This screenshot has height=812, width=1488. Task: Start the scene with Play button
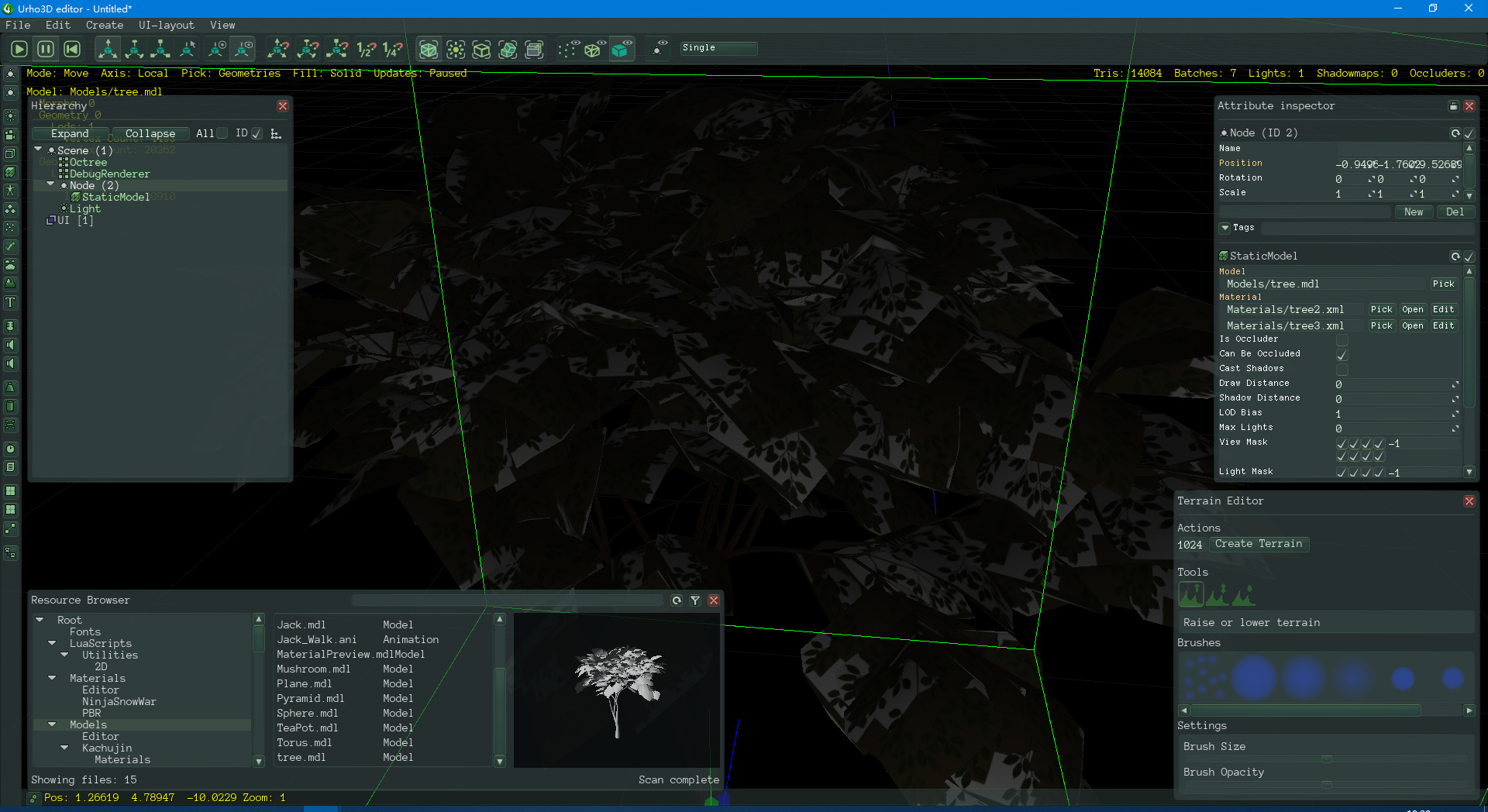pos(19,50)
